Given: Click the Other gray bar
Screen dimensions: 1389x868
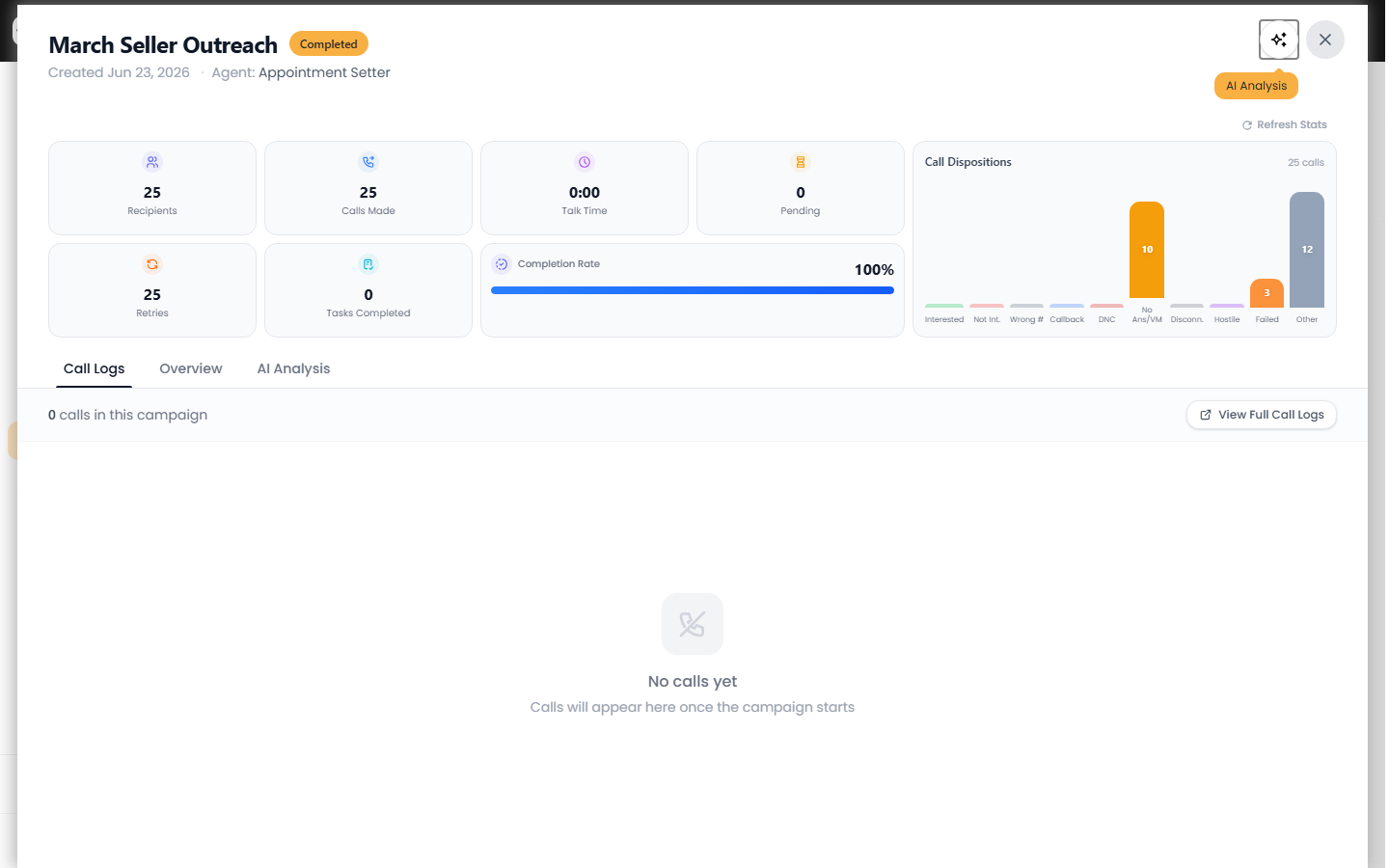Looking at the screenshot, I should coord(1307,250).
